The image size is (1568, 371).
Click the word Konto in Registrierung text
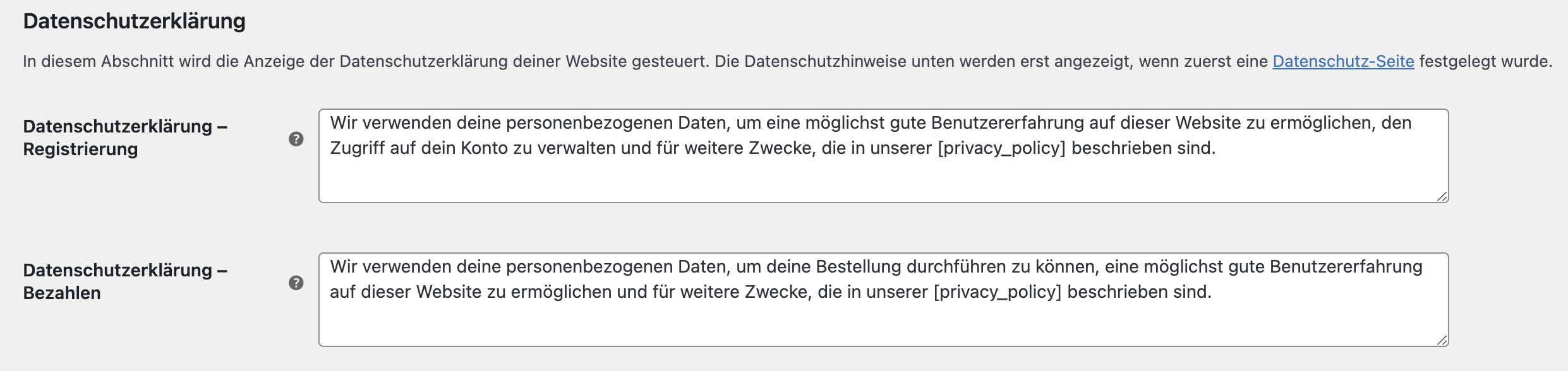pyautogui.click(x=484, y=148)
